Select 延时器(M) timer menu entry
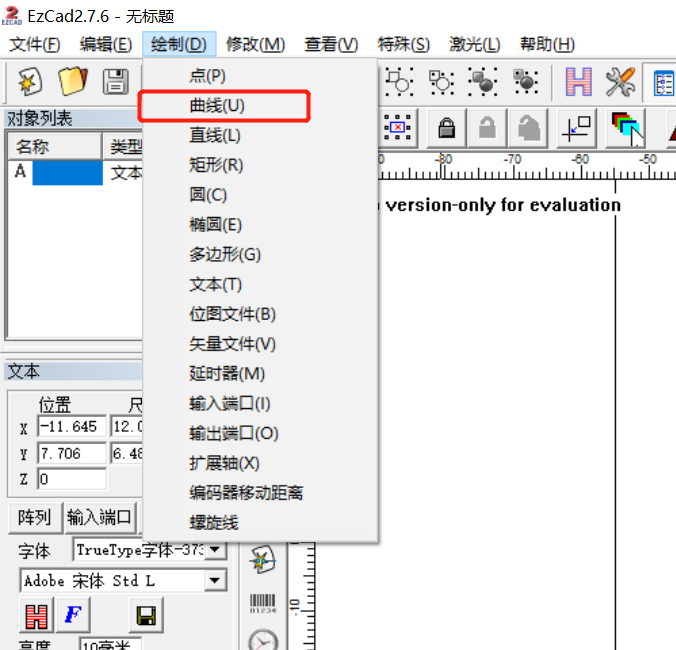Image resolution: width=676 pixels, height=650 pixels. (x=260, y=374)
